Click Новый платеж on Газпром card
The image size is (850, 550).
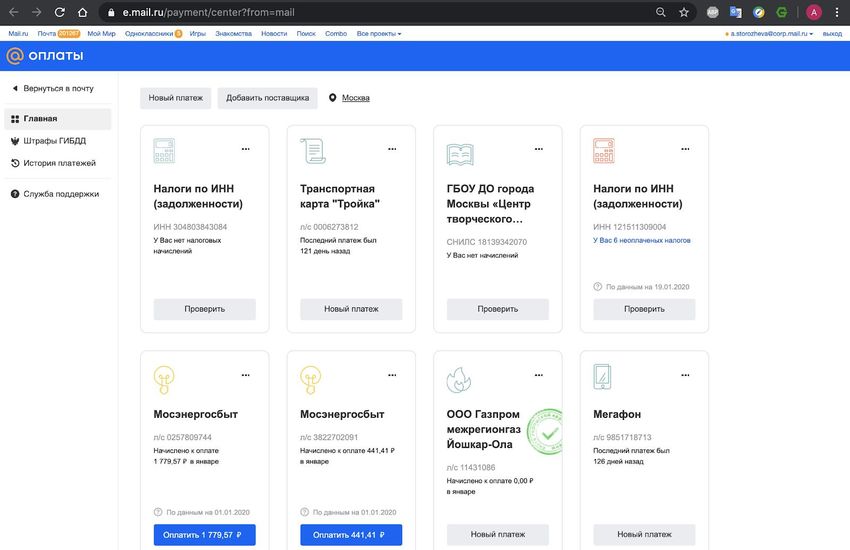pyautogui.click(x=498, y=535)
